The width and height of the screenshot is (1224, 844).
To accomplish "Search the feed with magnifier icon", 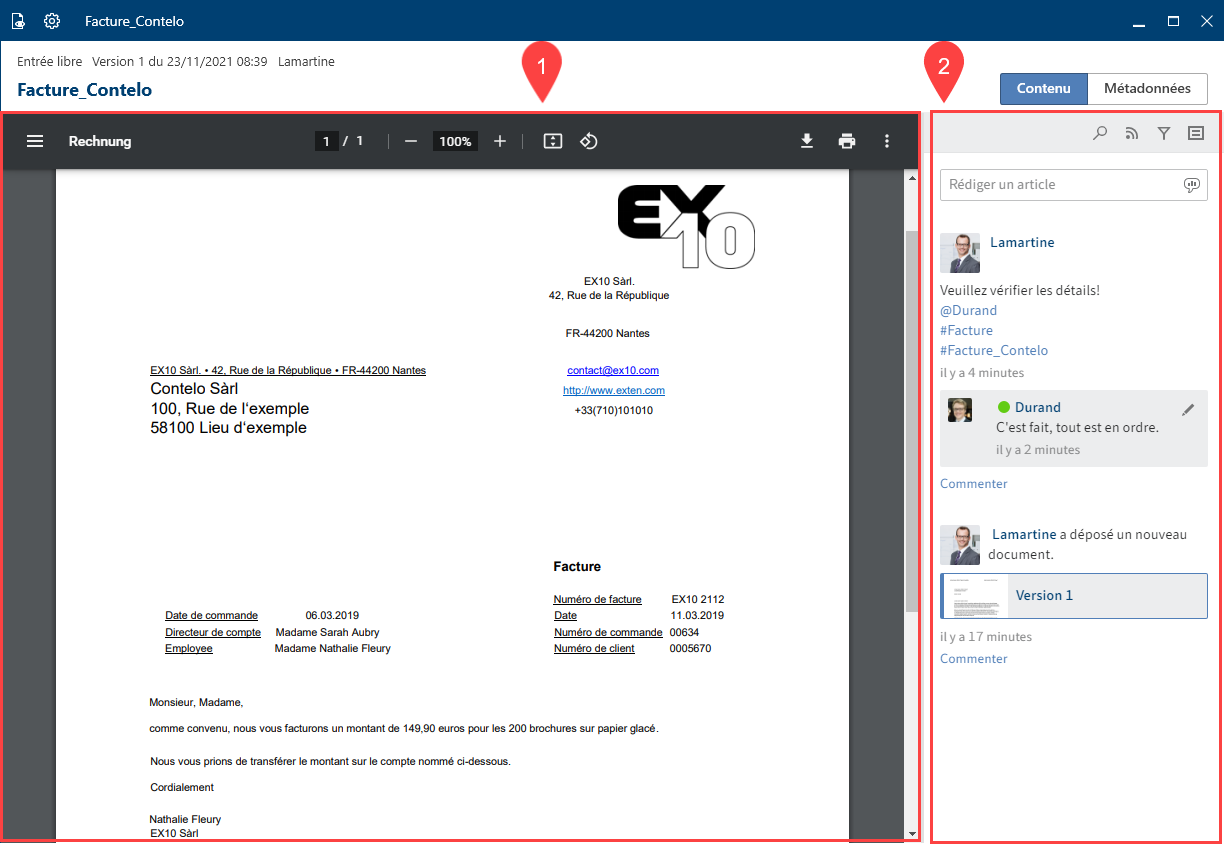I will [1100, 133].
